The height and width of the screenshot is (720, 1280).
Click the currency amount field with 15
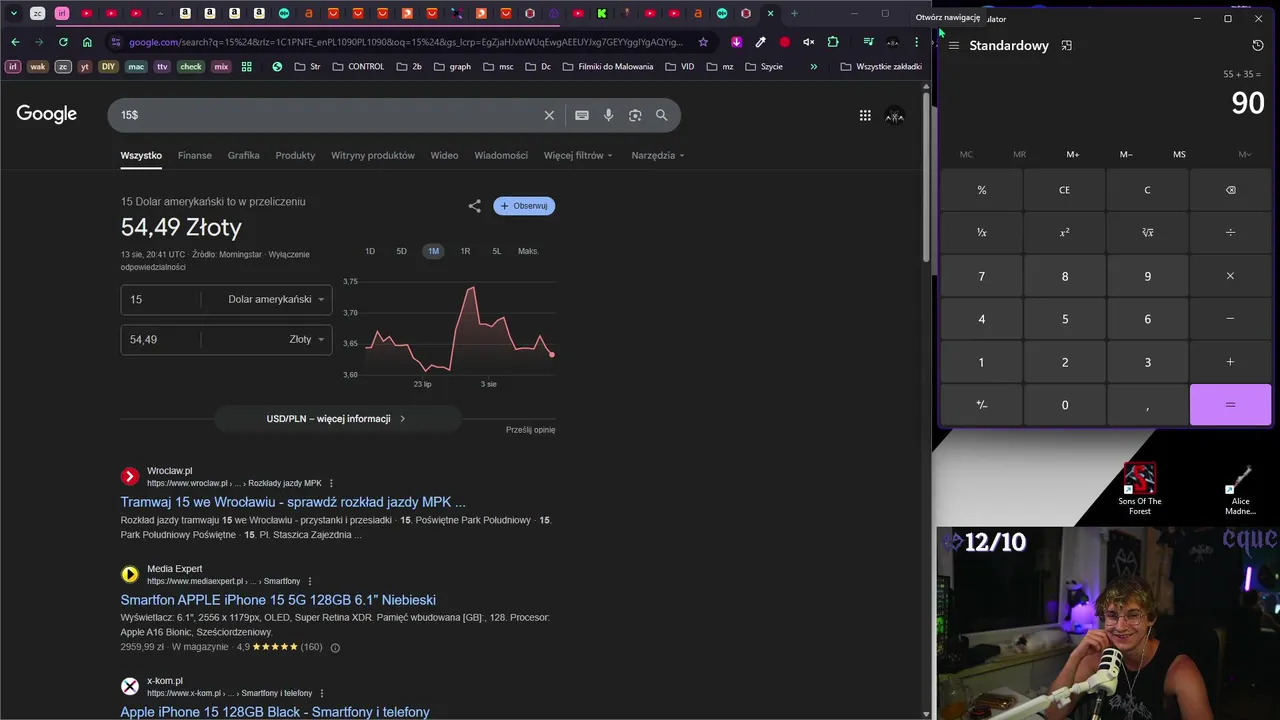pyautogui.click(x=160, y=299)
